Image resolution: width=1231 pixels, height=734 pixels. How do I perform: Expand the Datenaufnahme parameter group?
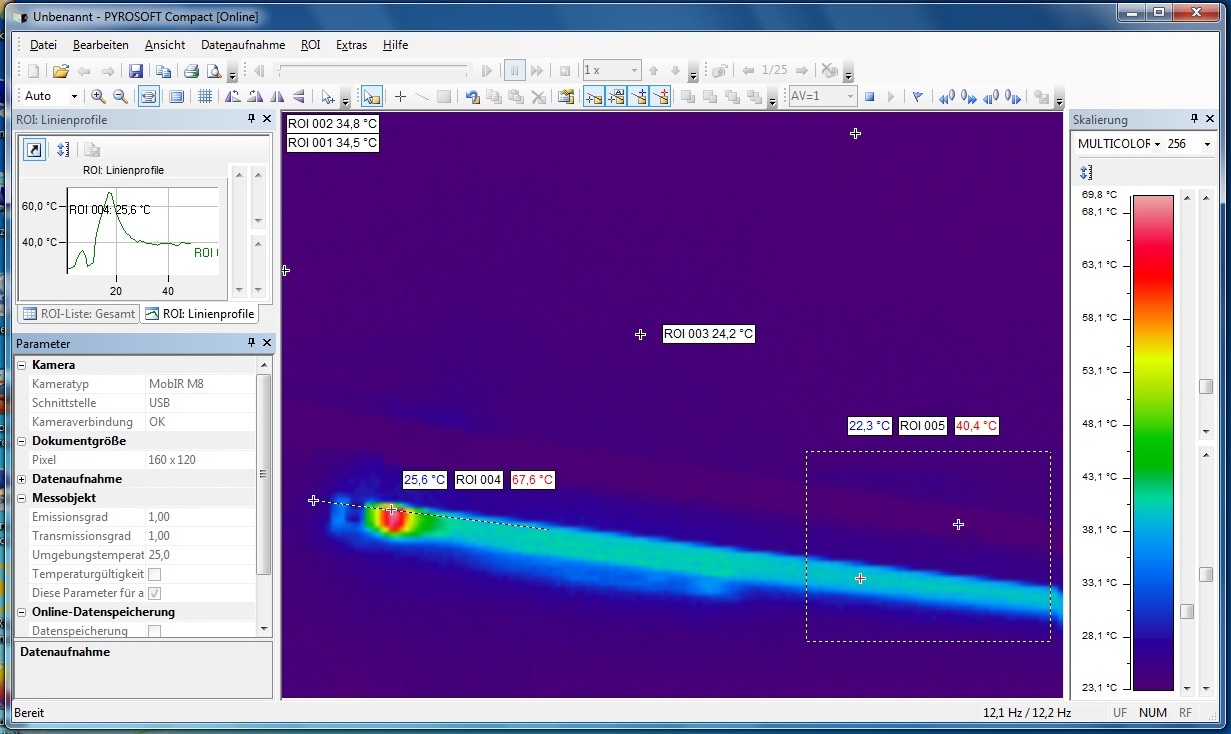click(22, 479)
